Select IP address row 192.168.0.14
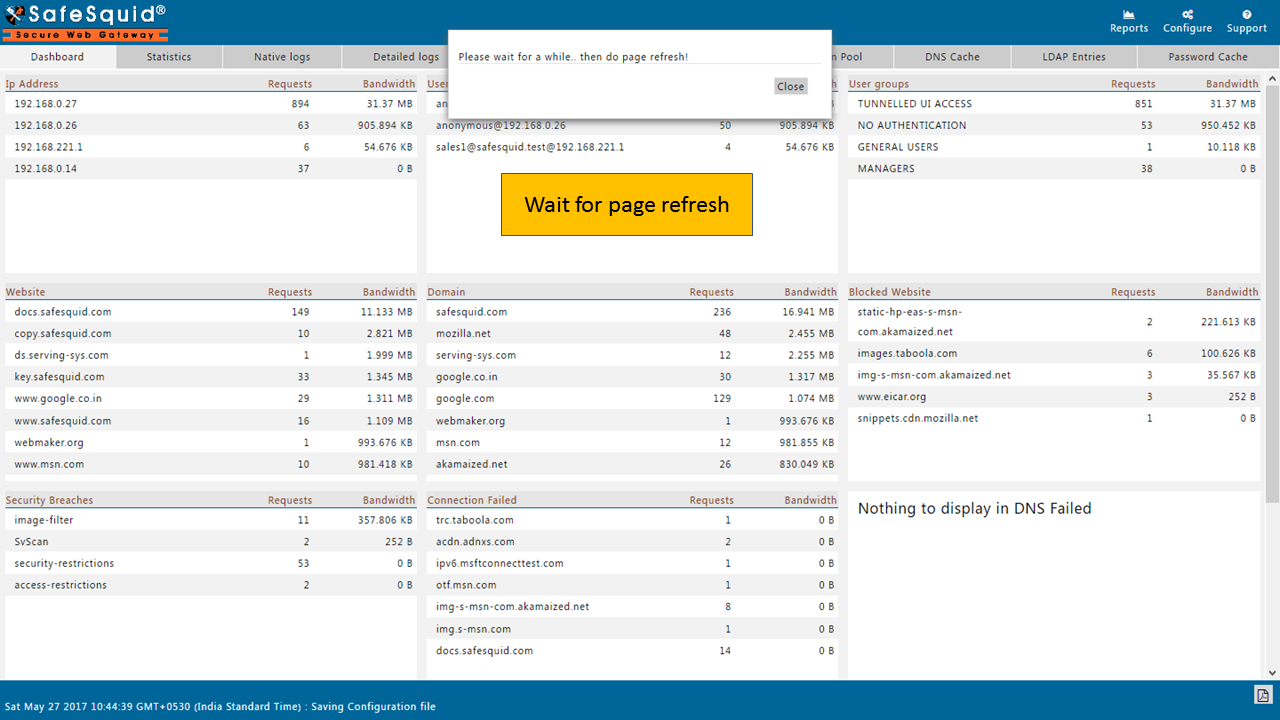 (211, 169)
